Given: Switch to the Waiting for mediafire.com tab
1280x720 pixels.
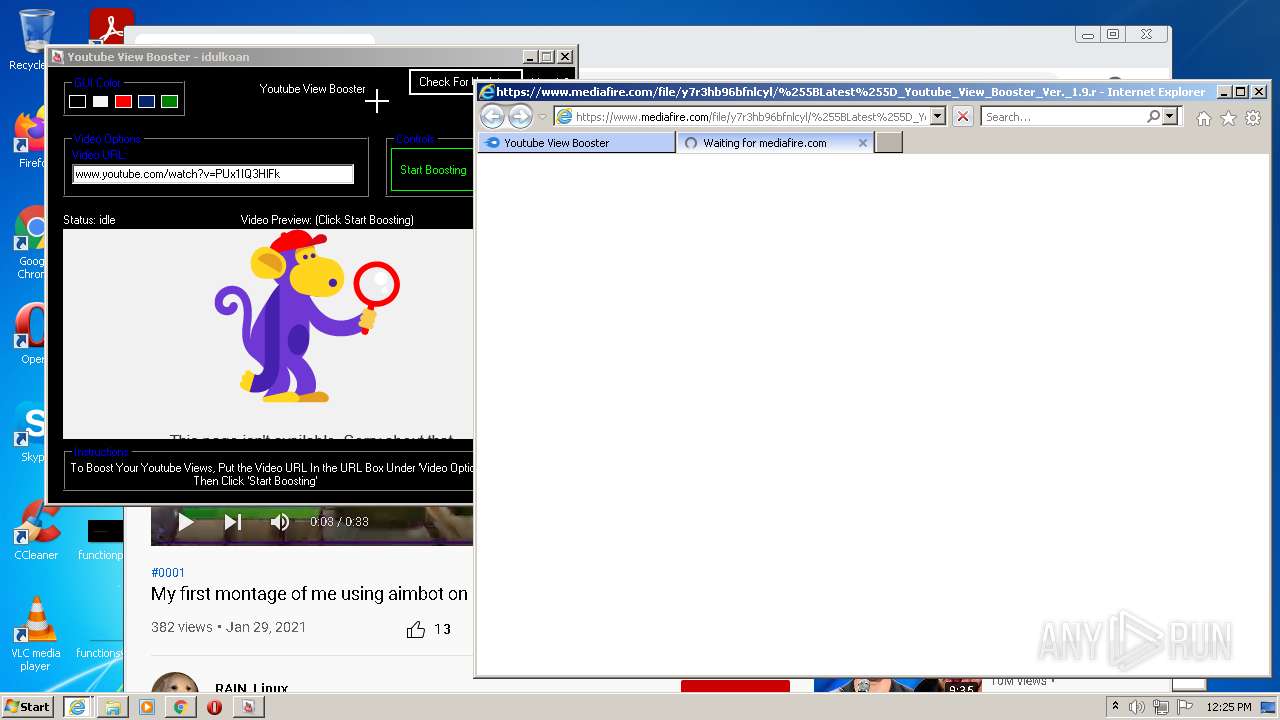Looking at the screenshot, I should [x=775, y=143].
